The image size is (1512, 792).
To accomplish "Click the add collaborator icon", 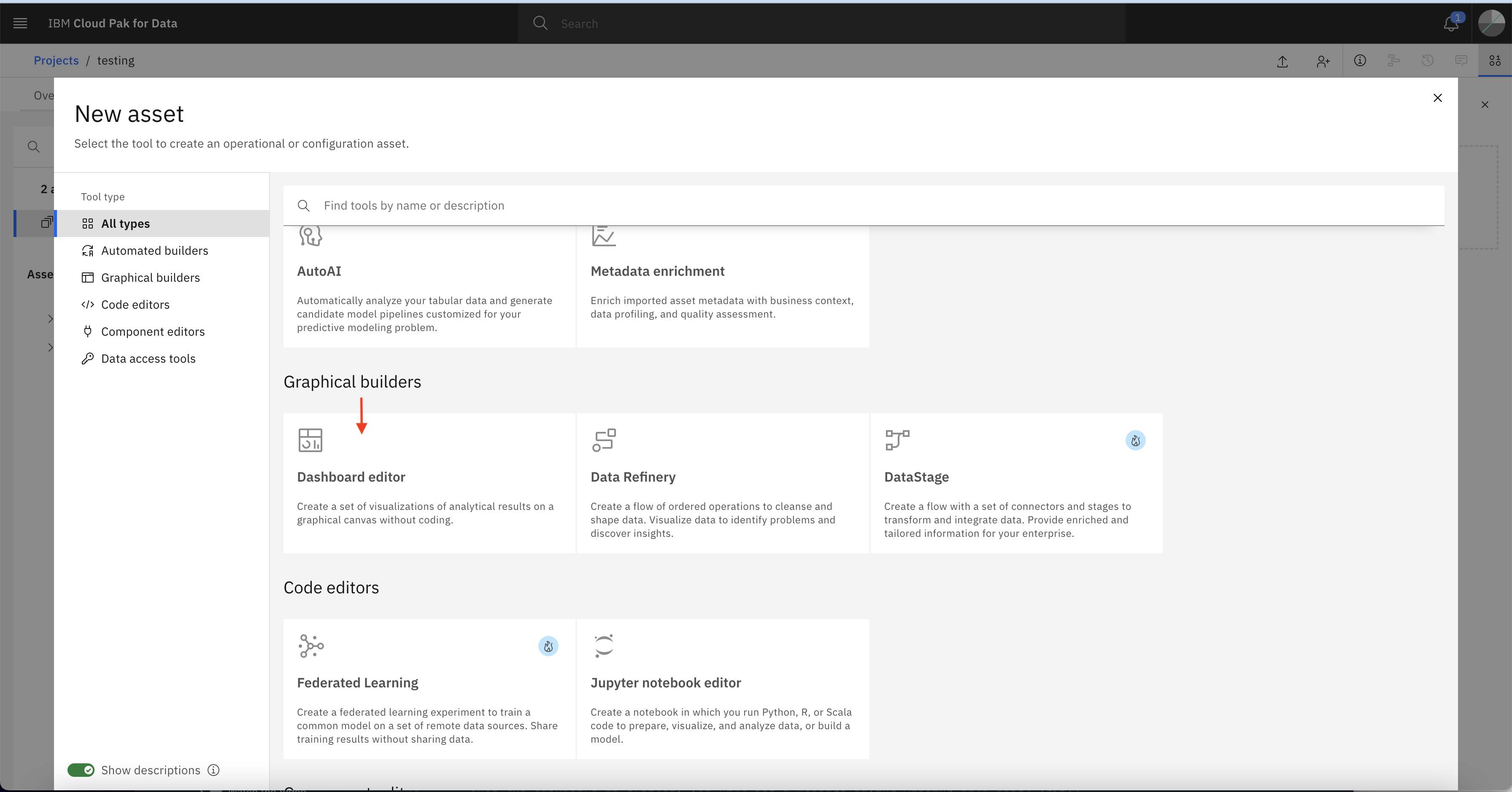I will (x=1323, y=61).
